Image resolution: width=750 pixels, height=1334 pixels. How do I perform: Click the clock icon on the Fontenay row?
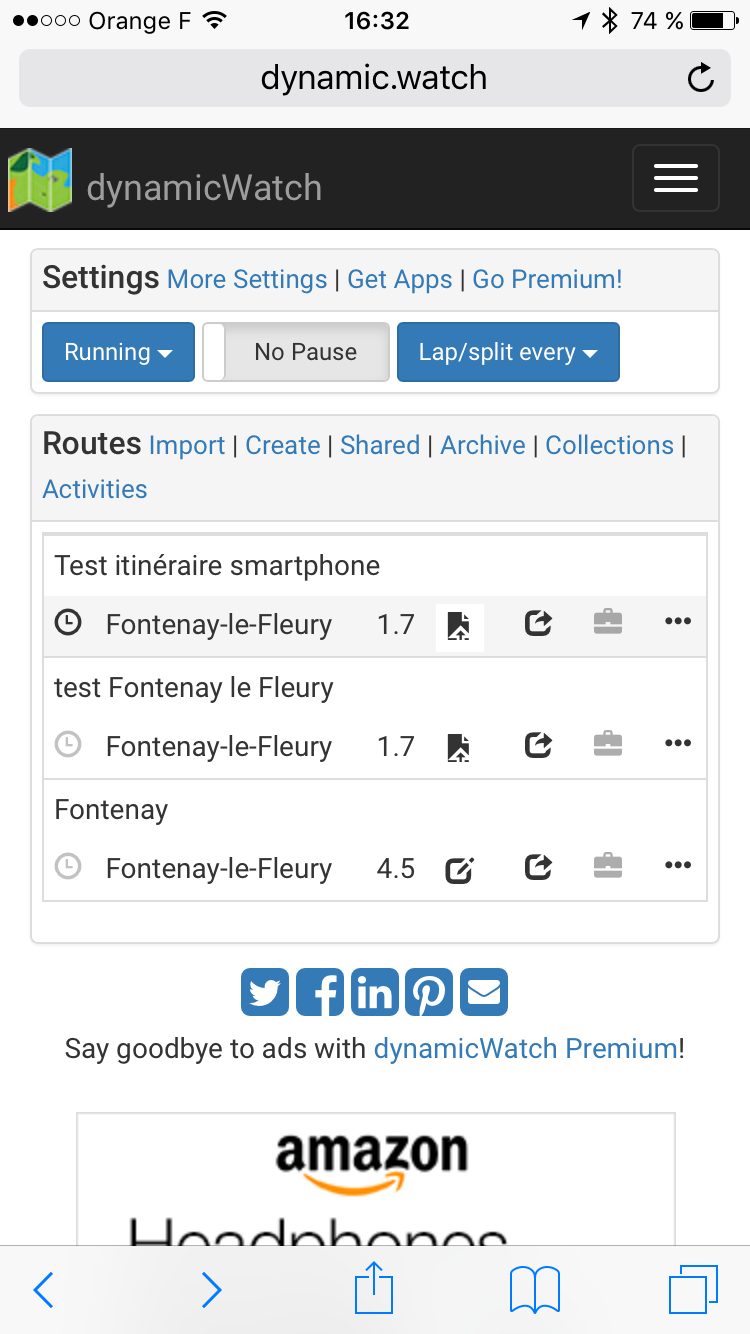point(68,866)
